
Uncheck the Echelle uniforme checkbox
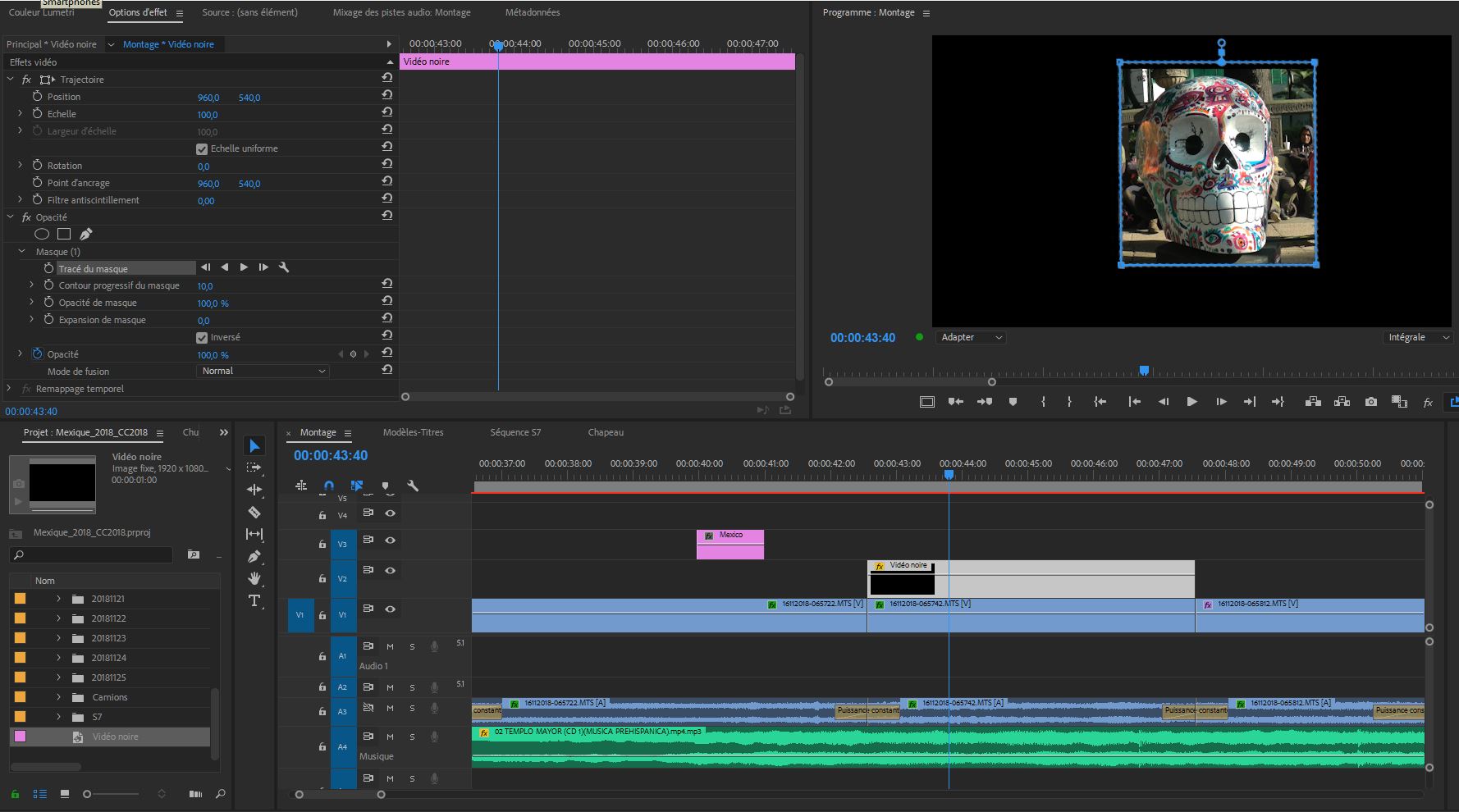click(202, 149)
